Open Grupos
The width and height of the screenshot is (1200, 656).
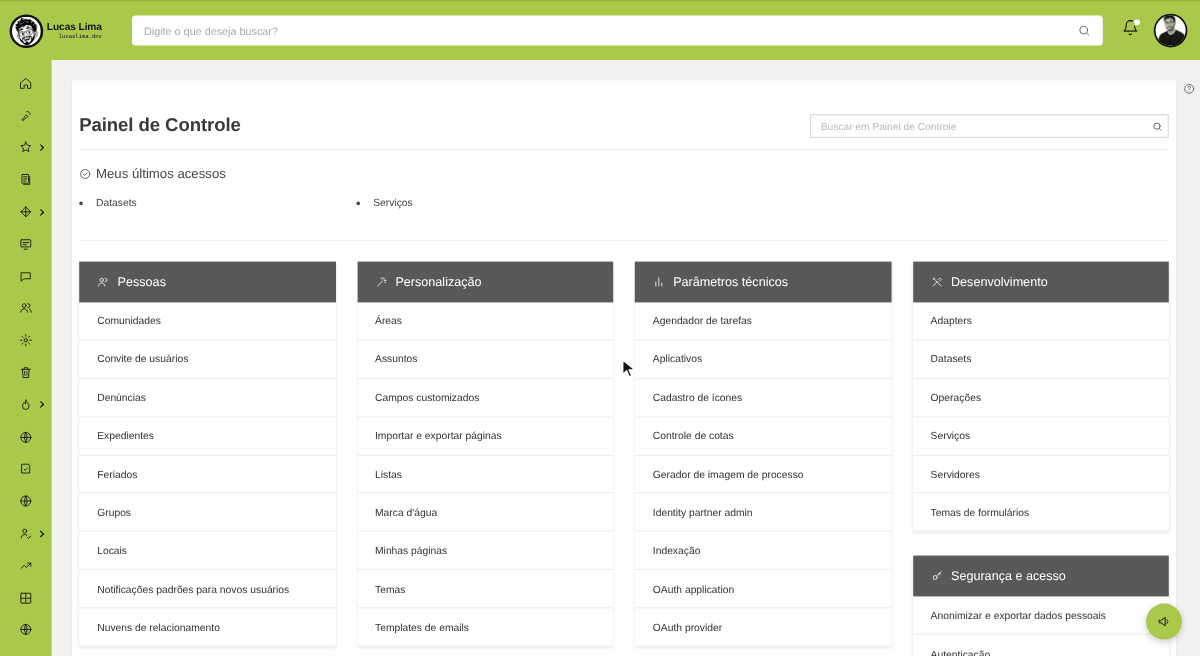(207, 513)
